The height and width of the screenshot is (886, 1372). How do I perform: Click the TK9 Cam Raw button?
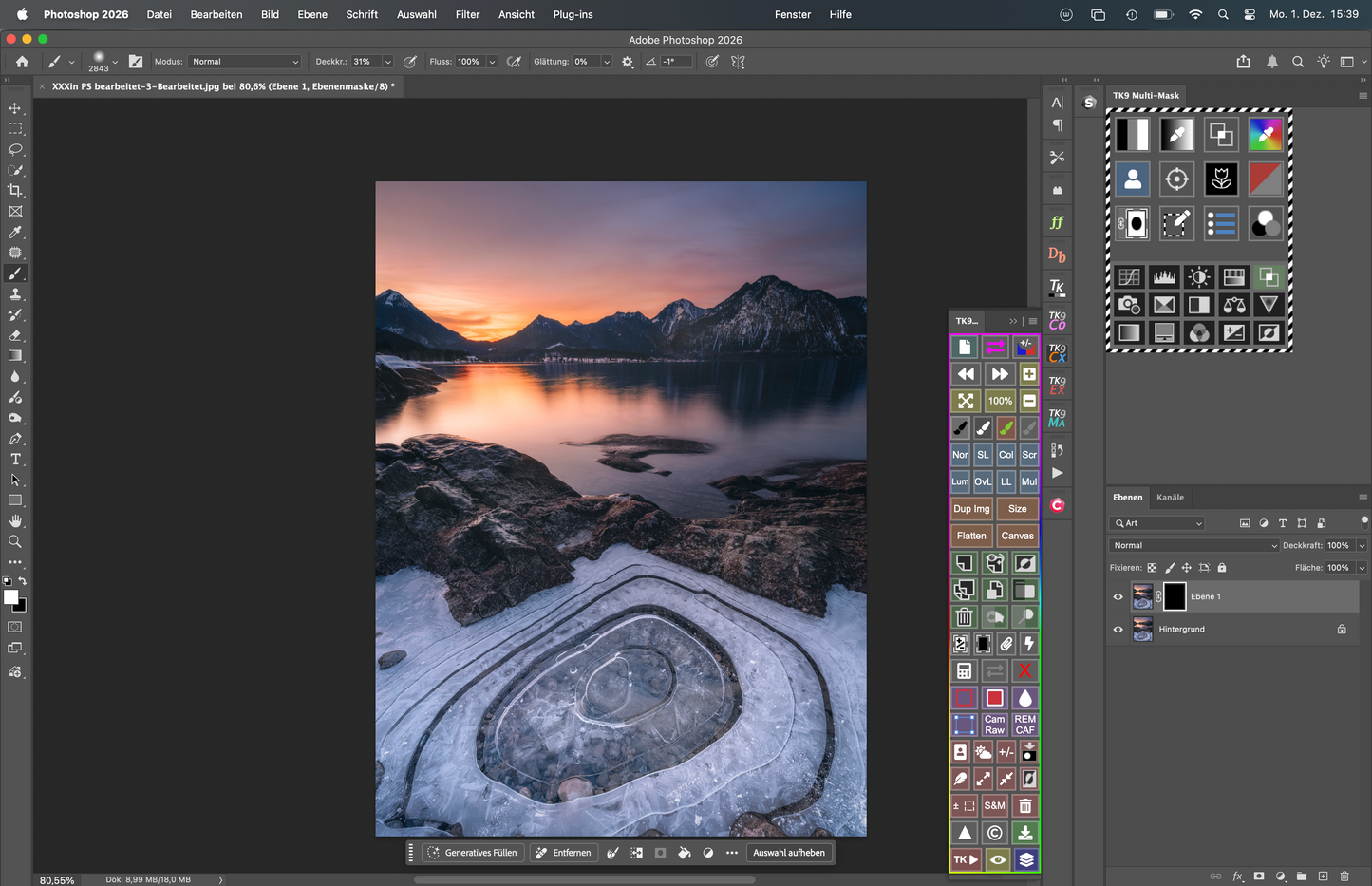[994, 725]
